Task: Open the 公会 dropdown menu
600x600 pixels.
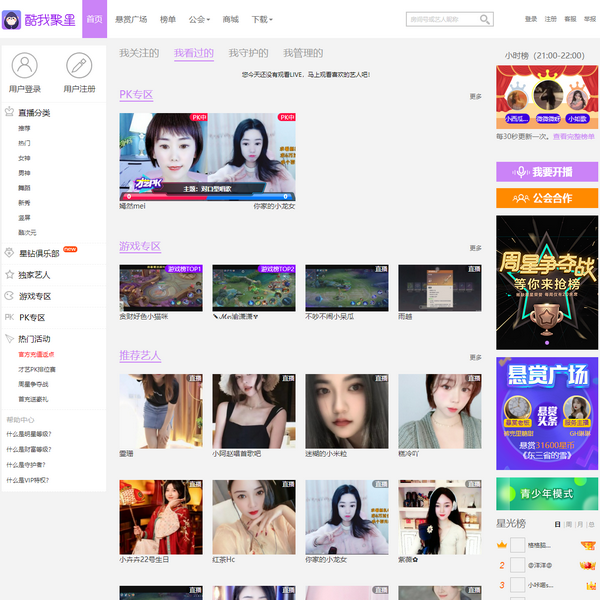Action: [199, 19]
